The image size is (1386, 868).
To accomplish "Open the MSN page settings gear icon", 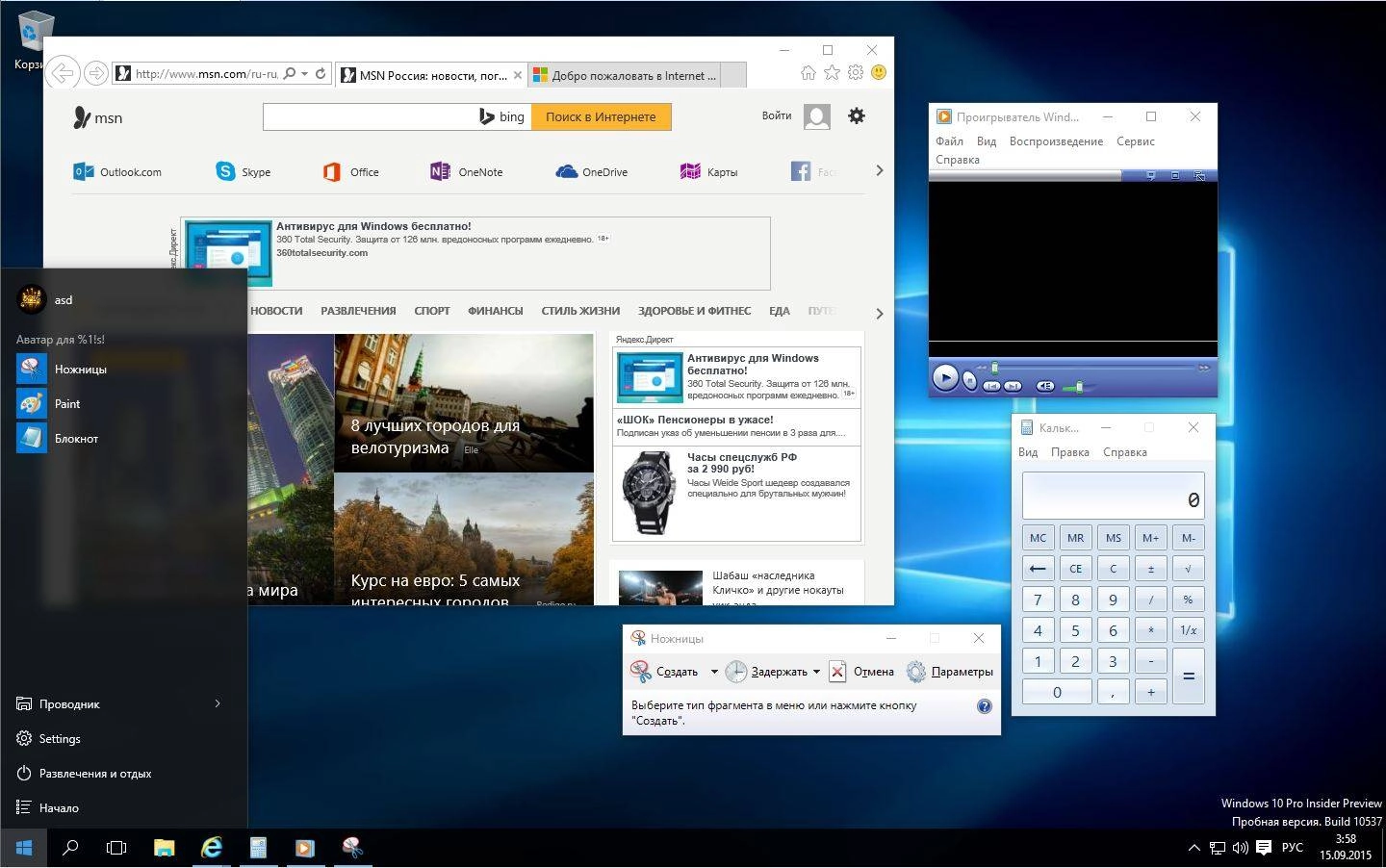I will point(856,115).
